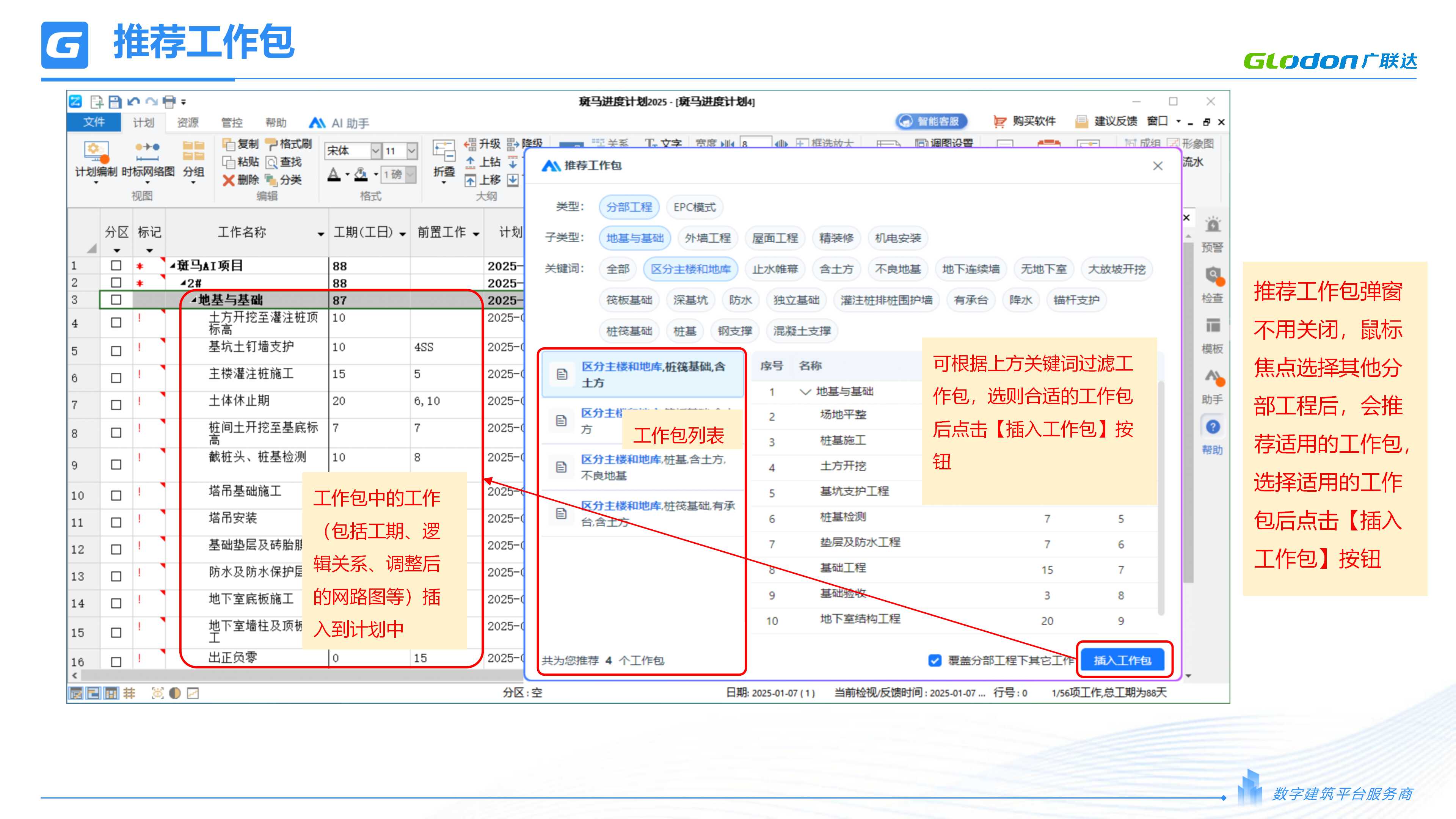Viewport: 1456px width, 819px height.
Task: Click the 上钻 drill-up icon
Action: pyautogui.click(x=470, y=162)
